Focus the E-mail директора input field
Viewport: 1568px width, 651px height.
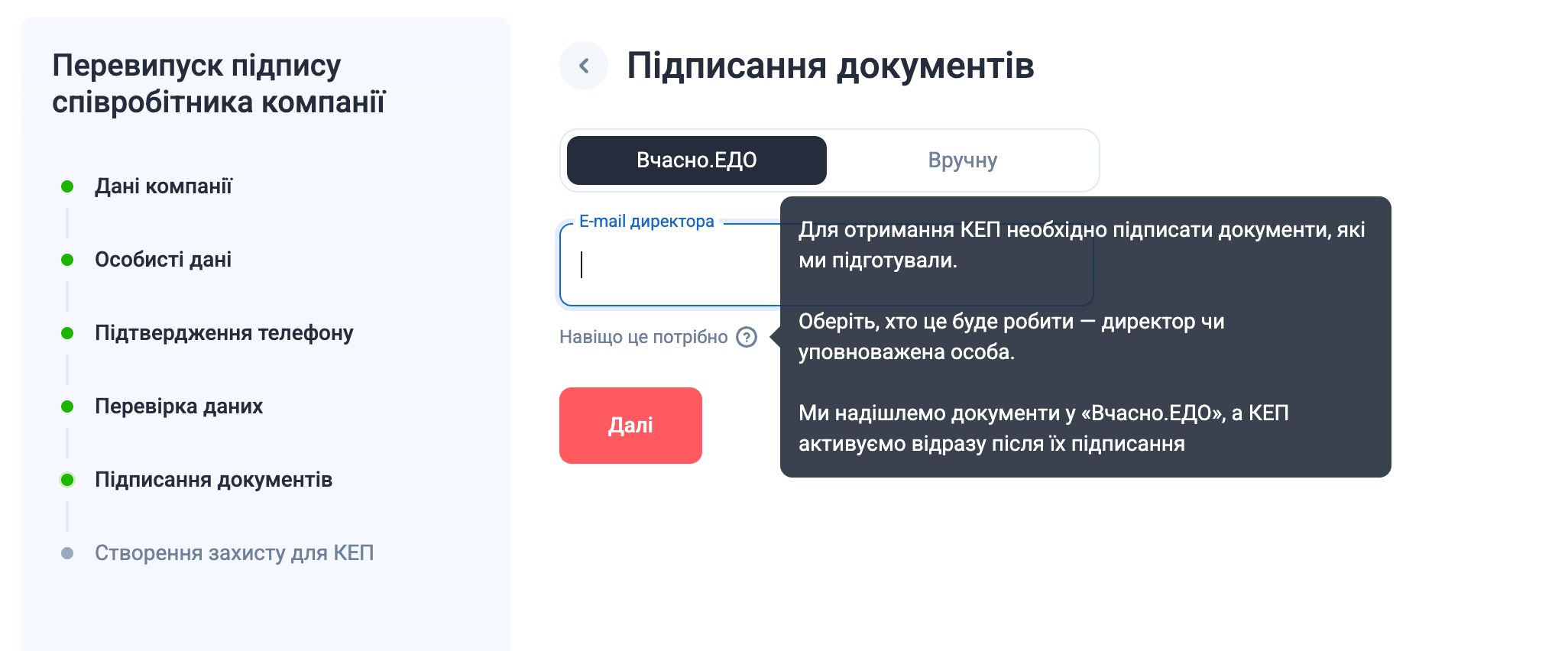[x=669, y=264]
